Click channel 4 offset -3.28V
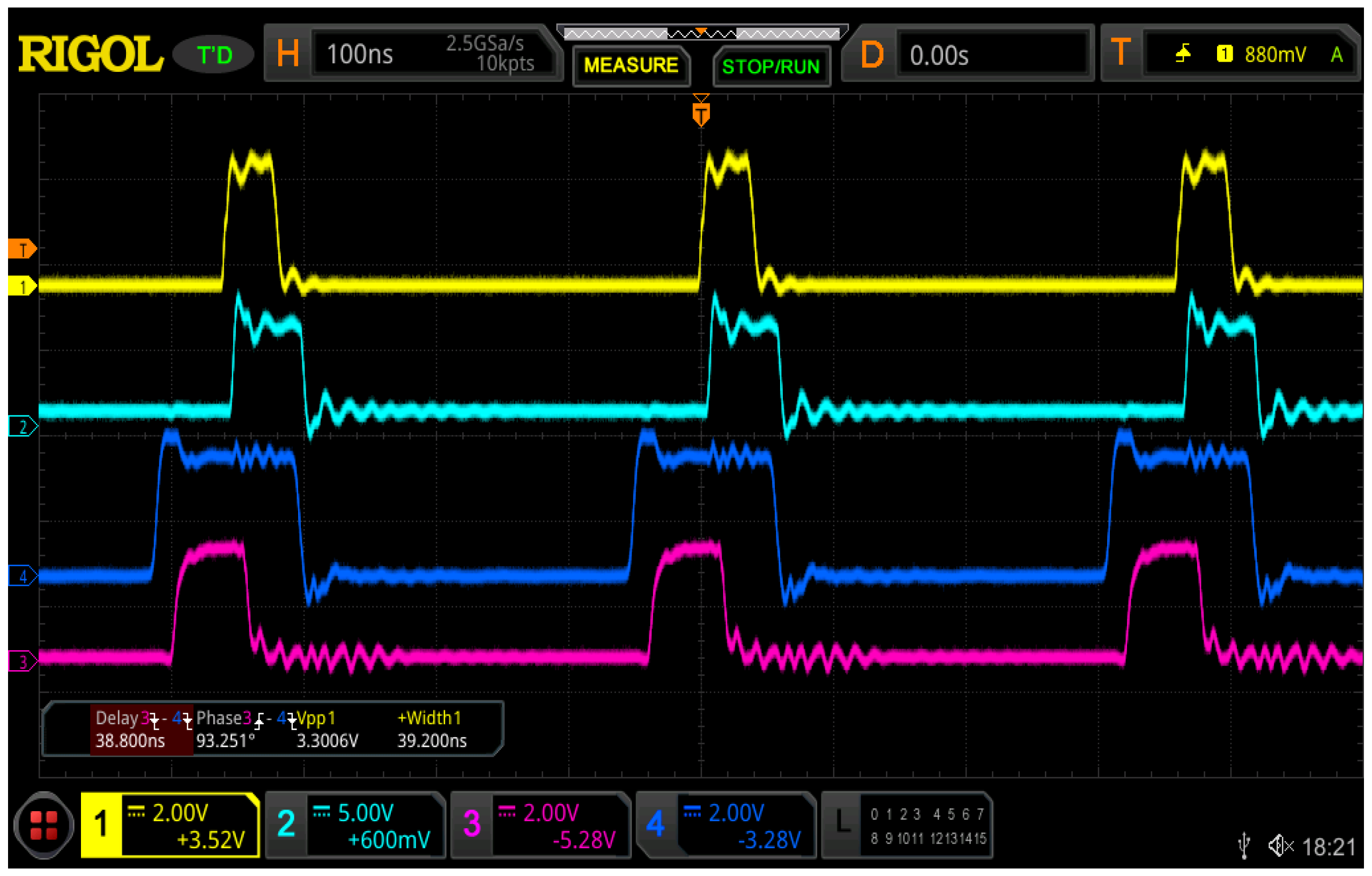This screenshot has width=1372, height=876. click(769, 840)
